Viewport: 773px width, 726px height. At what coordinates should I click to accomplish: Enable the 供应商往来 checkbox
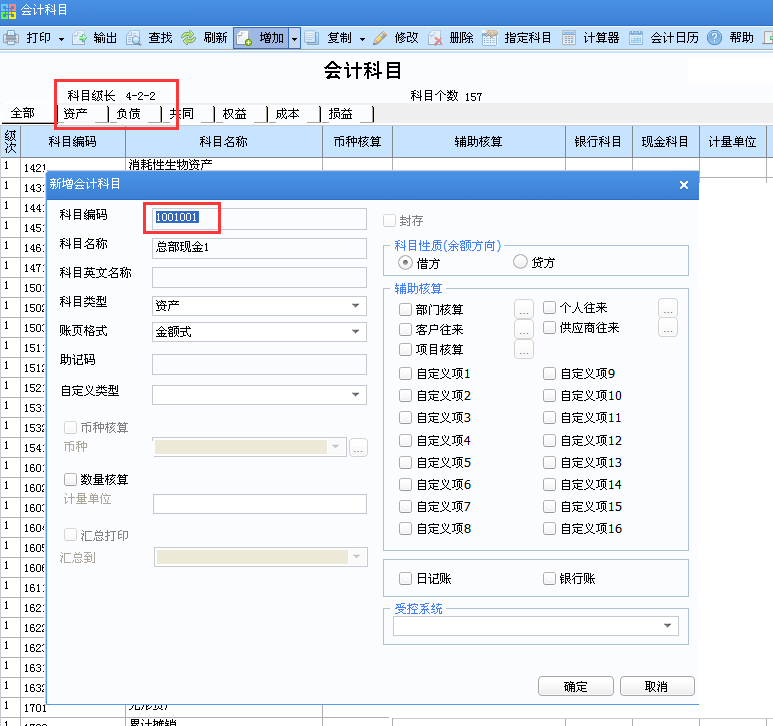[x=549, y=328]
